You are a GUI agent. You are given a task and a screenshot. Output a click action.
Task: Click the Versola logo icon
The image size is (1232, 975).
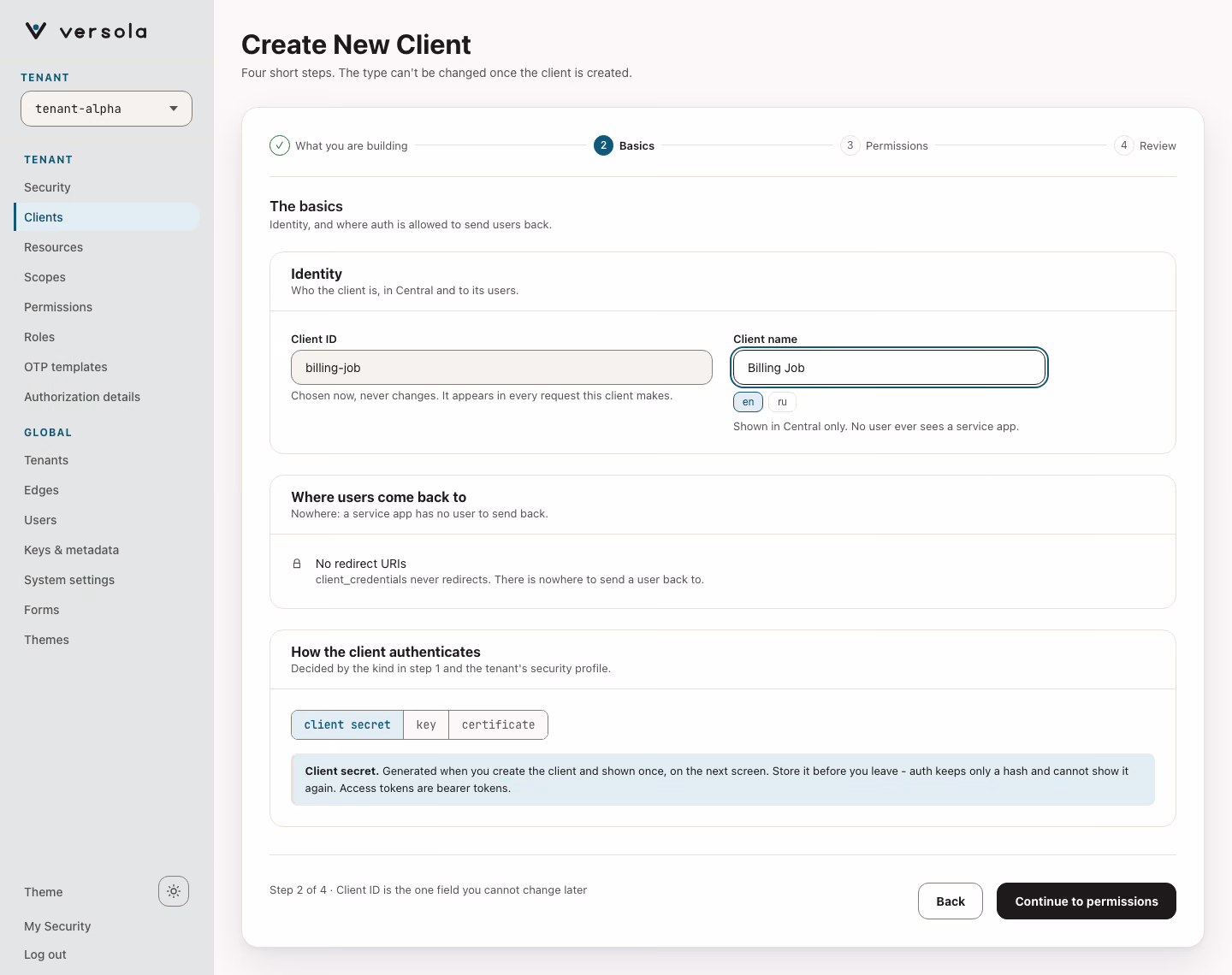35,32
